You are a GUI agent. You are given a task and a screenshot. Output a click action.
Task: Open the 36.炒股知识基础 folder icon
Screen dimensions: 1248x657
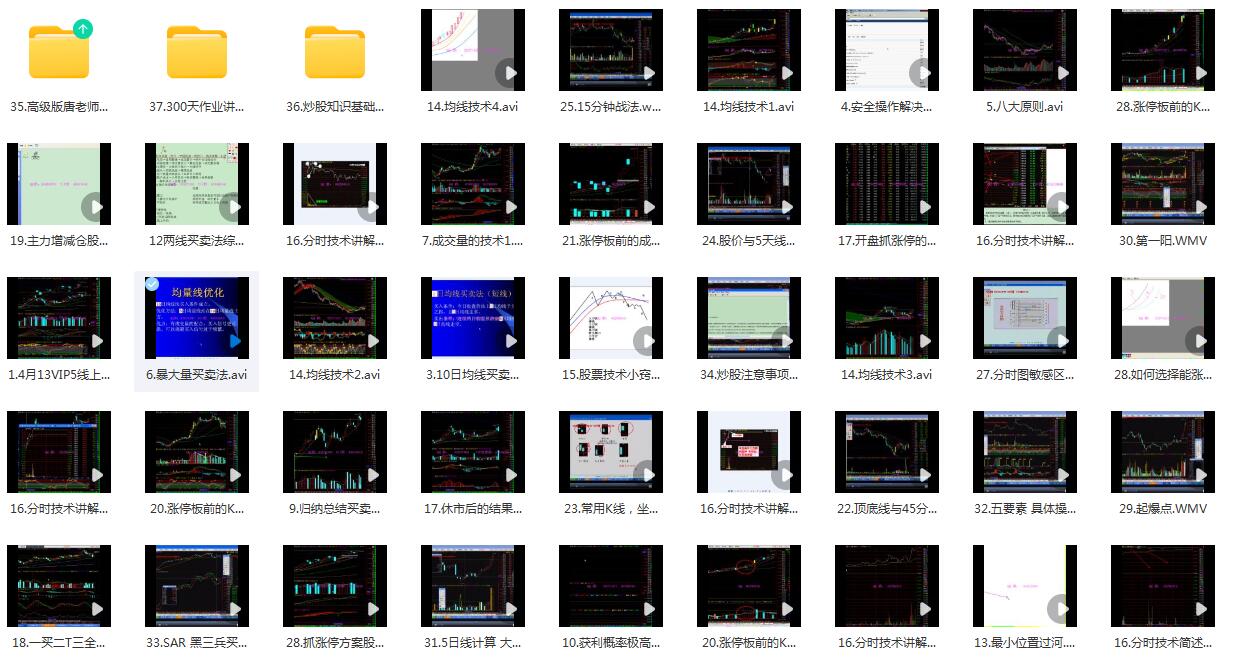click(x=335, y=52)
